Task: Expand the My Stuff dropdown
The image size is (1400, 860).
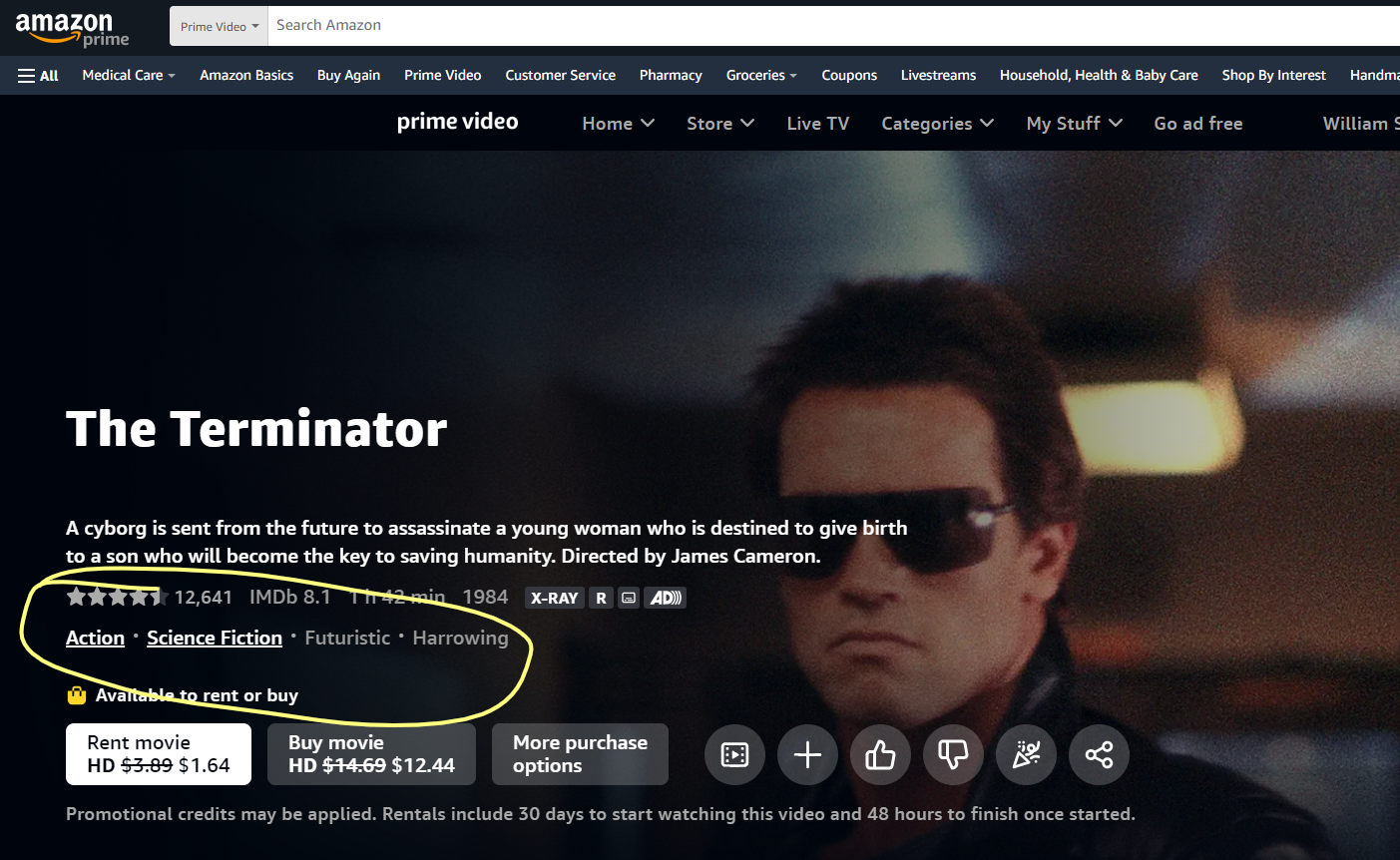Action: point(1075,124)
